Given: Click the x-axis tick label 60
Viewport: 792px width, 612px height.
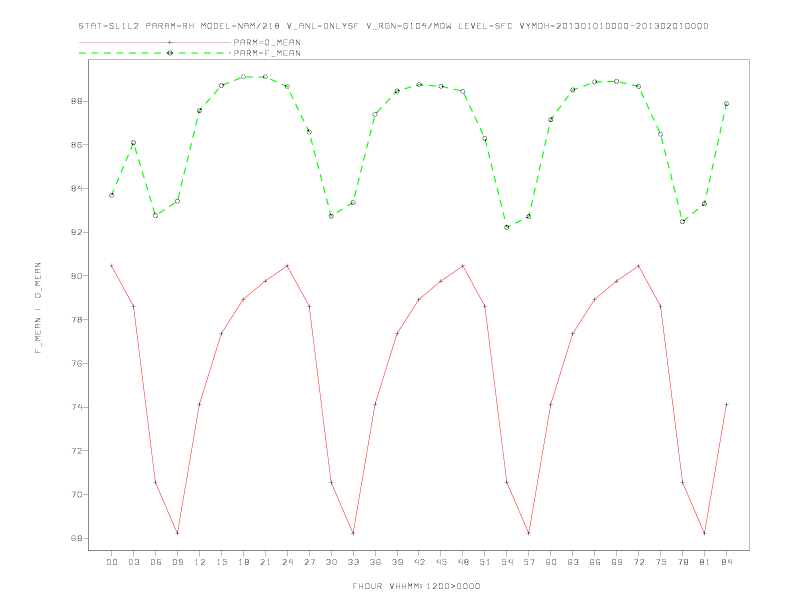Looking at the screenshot, I should (551, 562).
